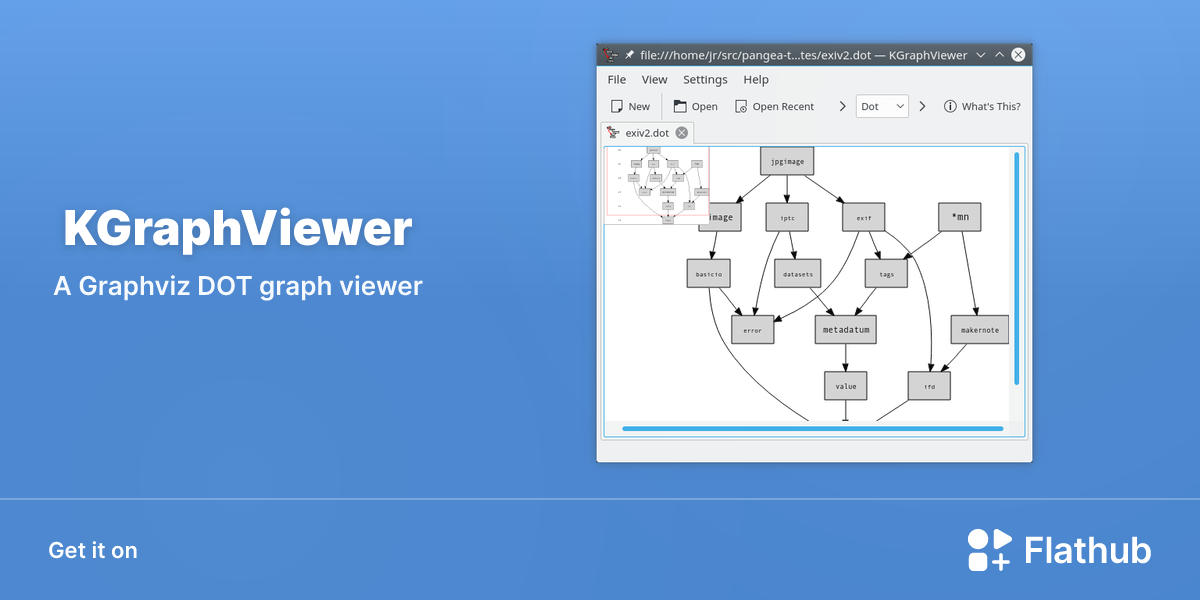
Task: Click the What's This? help button
Action: (982, 106)
